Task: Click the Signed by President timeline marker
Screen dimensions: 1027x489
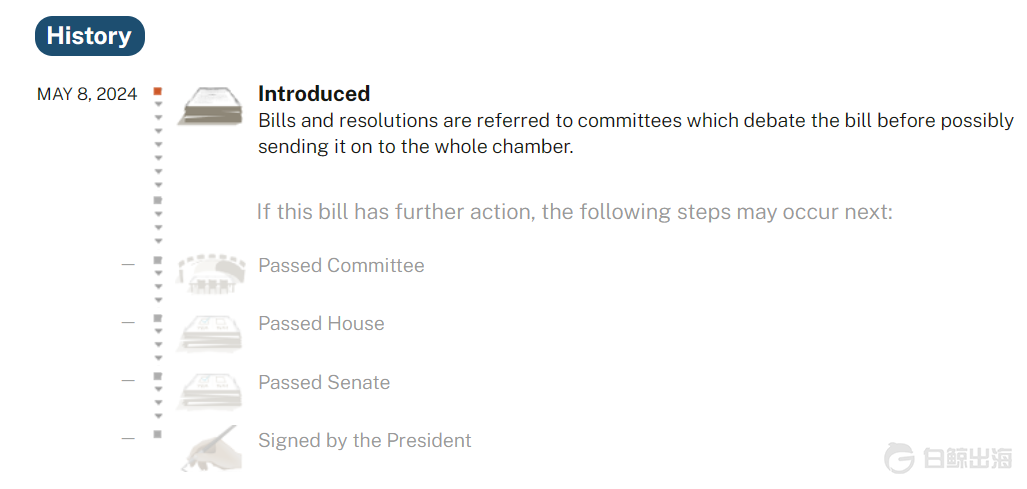Action: click(x=158, y=434)
